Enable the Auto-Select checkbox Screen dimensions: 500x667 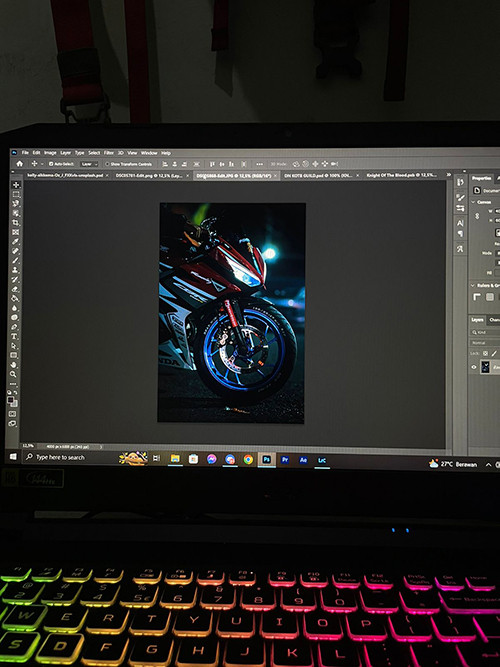51,164
